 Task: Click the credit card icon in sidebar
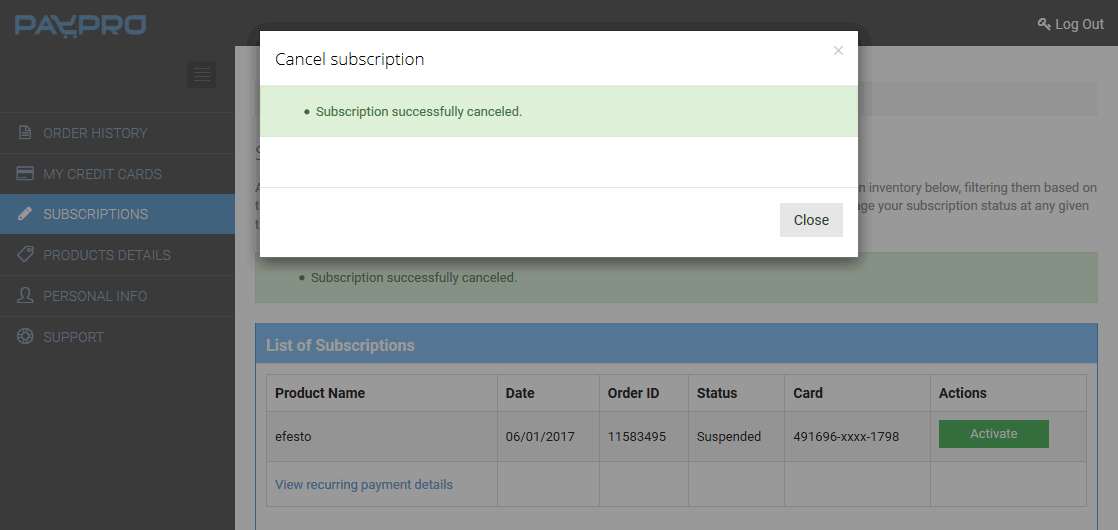[x=25, y=173]
